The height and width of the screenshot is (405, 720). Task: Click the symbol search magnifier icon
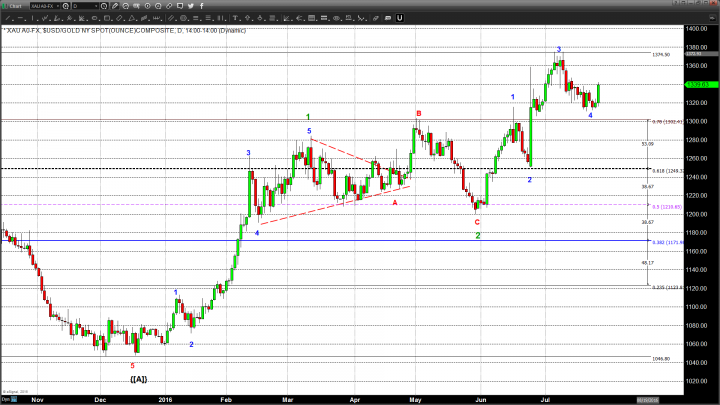[x=66, y=6]
